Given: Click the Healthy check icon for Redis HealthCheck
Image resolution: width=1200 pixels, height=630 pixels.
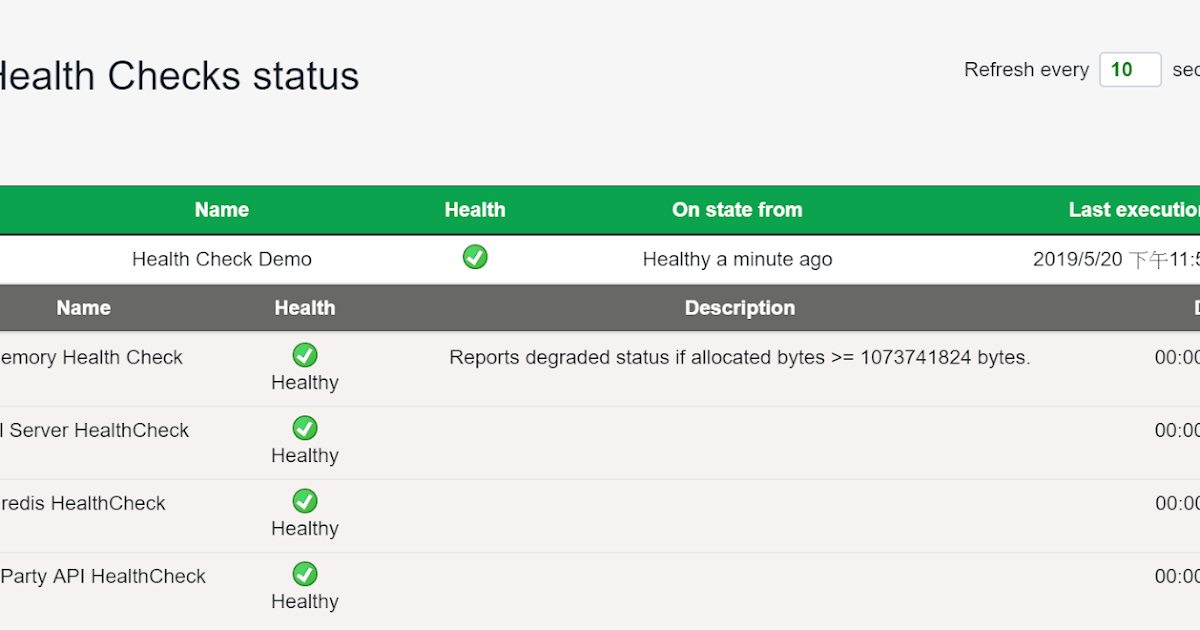Looking at the screenshot, I should 304,501.
